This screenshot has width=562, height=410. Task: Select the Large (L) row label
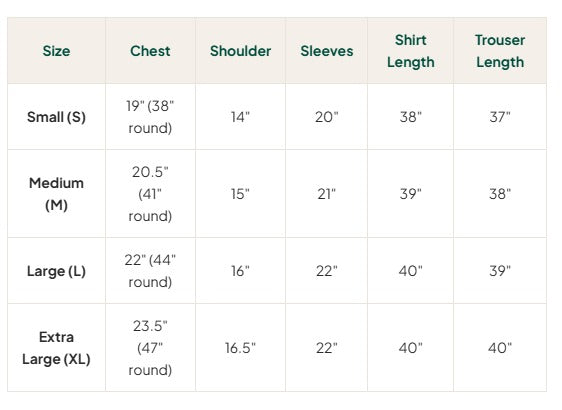tap(56, 271)
